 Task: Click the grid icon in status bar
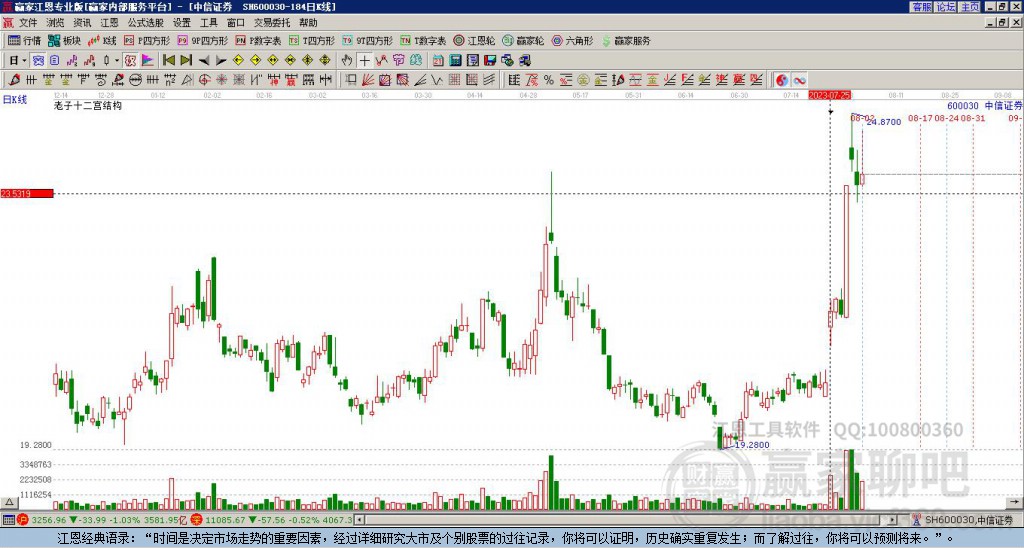[x=8, y=520]
